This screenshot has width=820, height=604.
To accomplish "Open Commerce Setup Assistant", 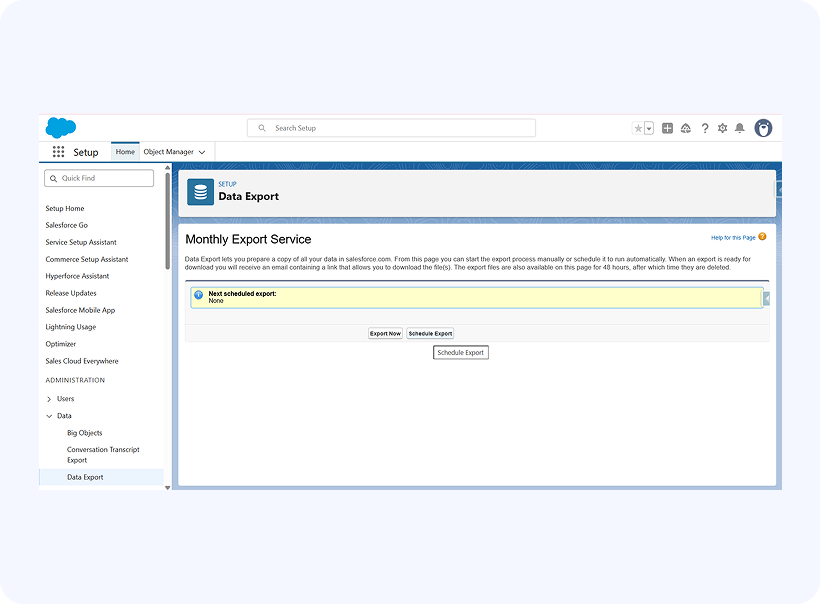I will pyautogui.click(x=87, y=259).
